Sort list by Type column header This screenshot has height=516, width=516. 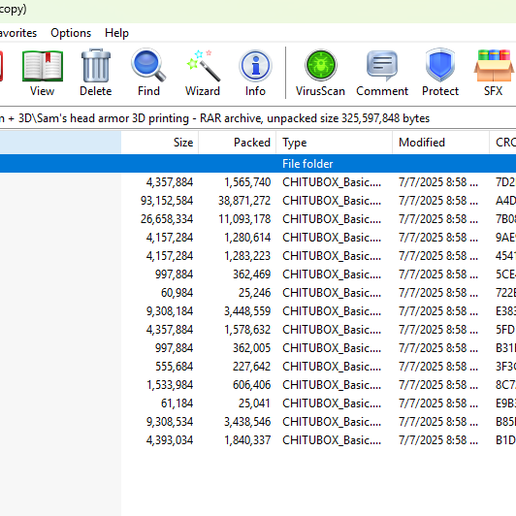click(x=334, y=142)
